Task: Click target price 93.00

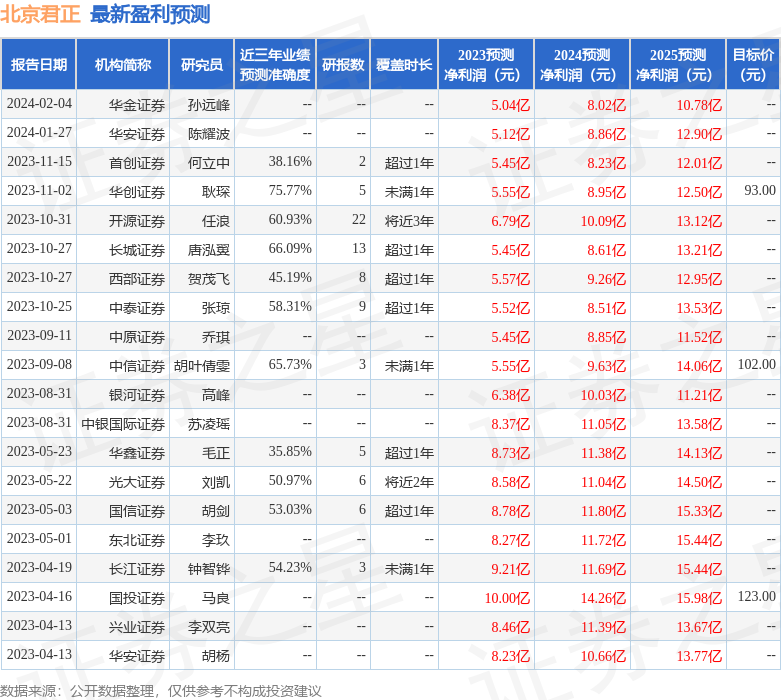Action: (760, 190)
